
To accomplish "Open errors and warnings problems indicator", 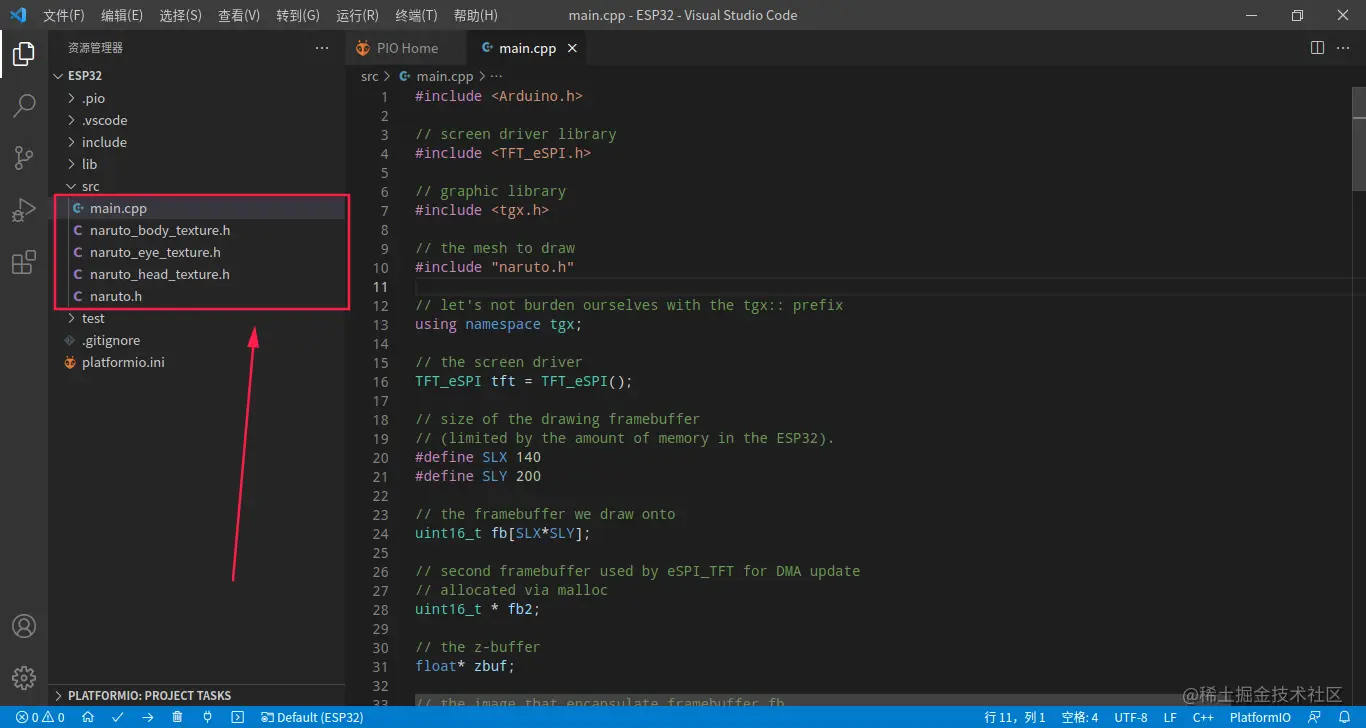I will coord(40,717).
